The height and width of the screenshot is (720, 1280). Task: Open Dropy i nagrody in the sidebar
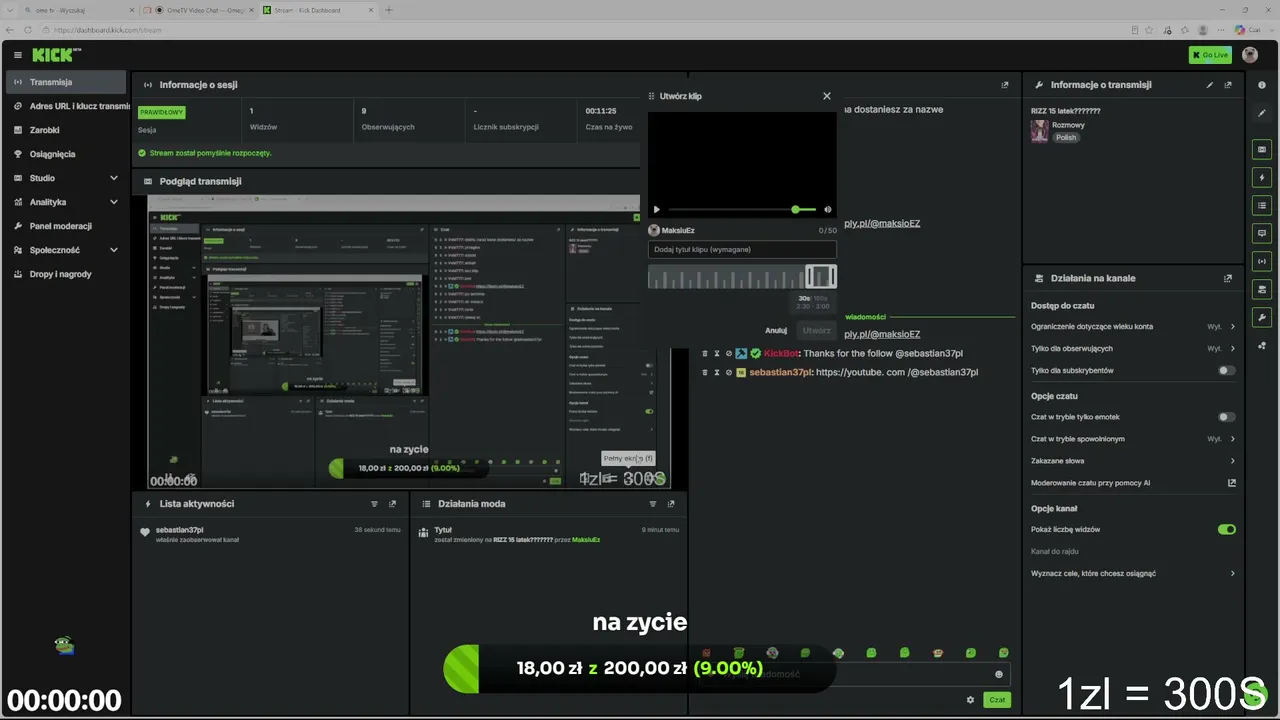tap(66, 274)
